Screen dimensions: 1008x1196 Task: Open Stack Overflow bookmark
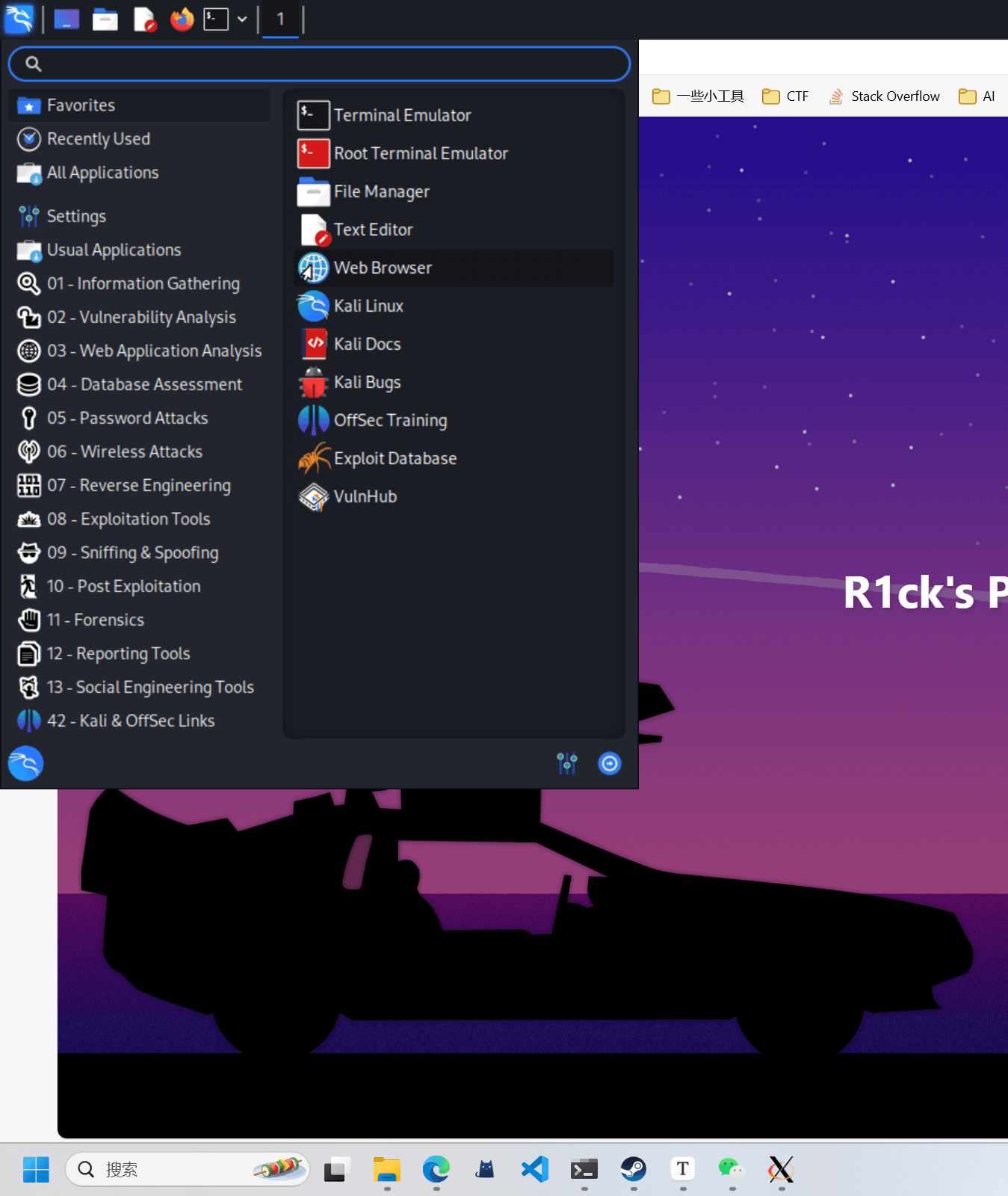pyautogui.click(x=885, y=96)
